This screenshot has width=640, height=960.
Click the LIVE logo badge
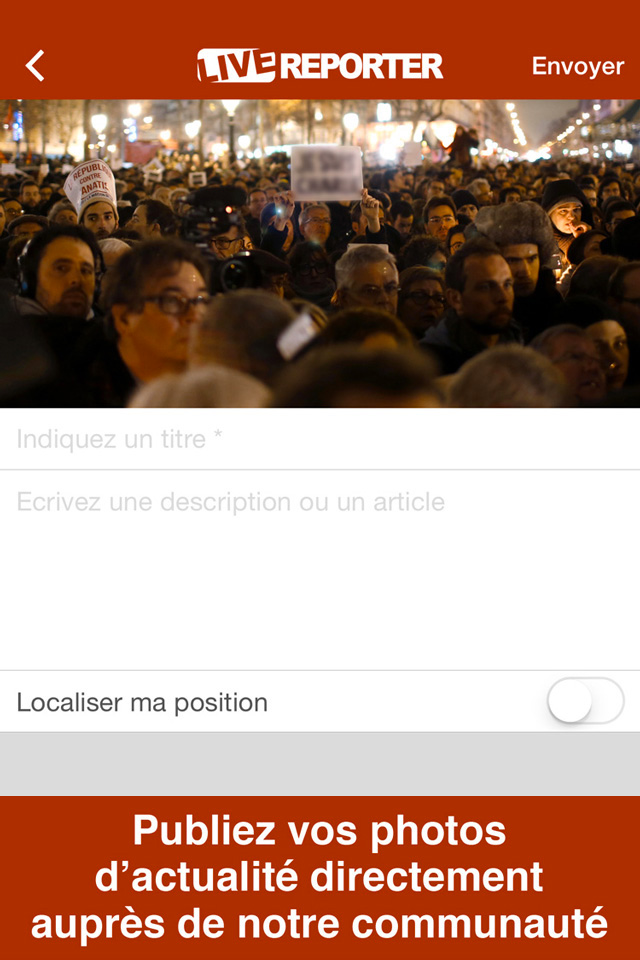236,65
